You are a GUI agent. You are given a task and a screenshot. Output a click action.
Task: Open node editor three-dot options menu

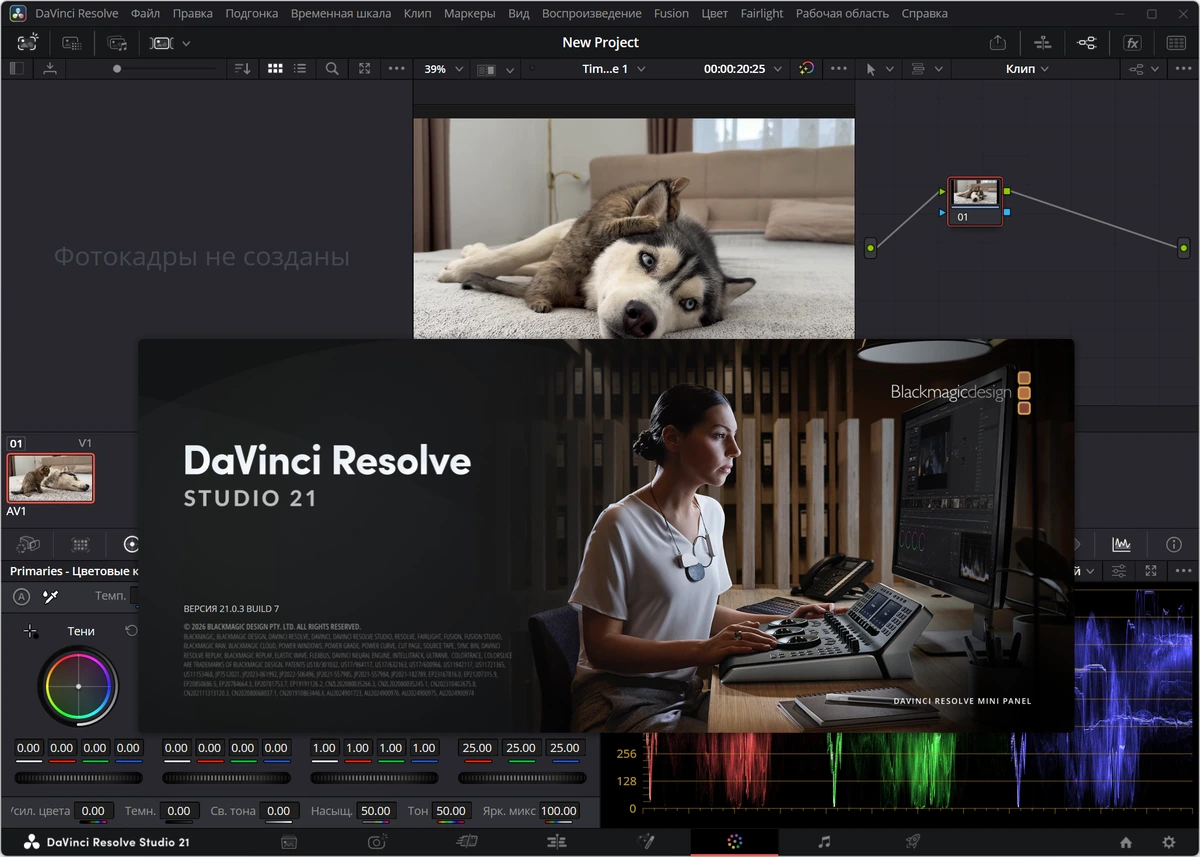(x=1181, y=69)
